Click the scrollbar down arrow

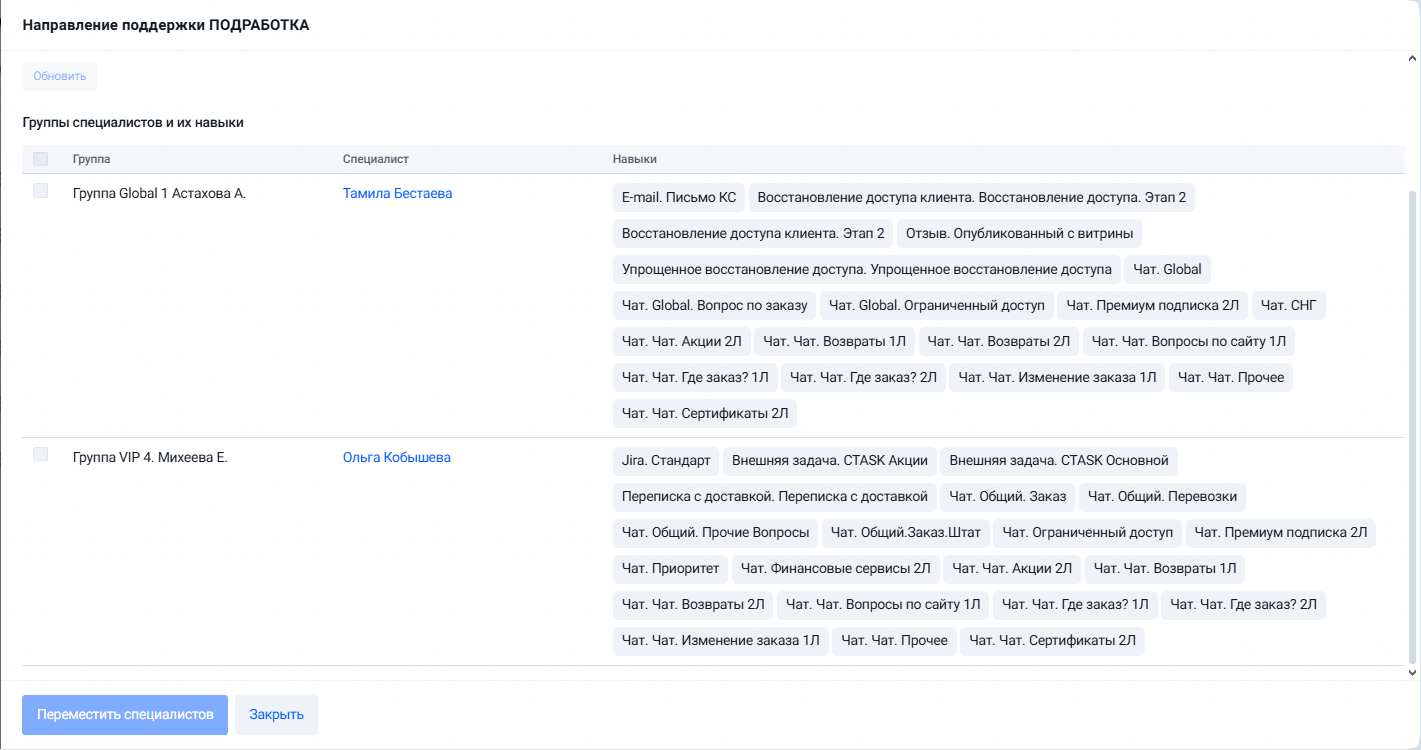(x=1412, y=673)
